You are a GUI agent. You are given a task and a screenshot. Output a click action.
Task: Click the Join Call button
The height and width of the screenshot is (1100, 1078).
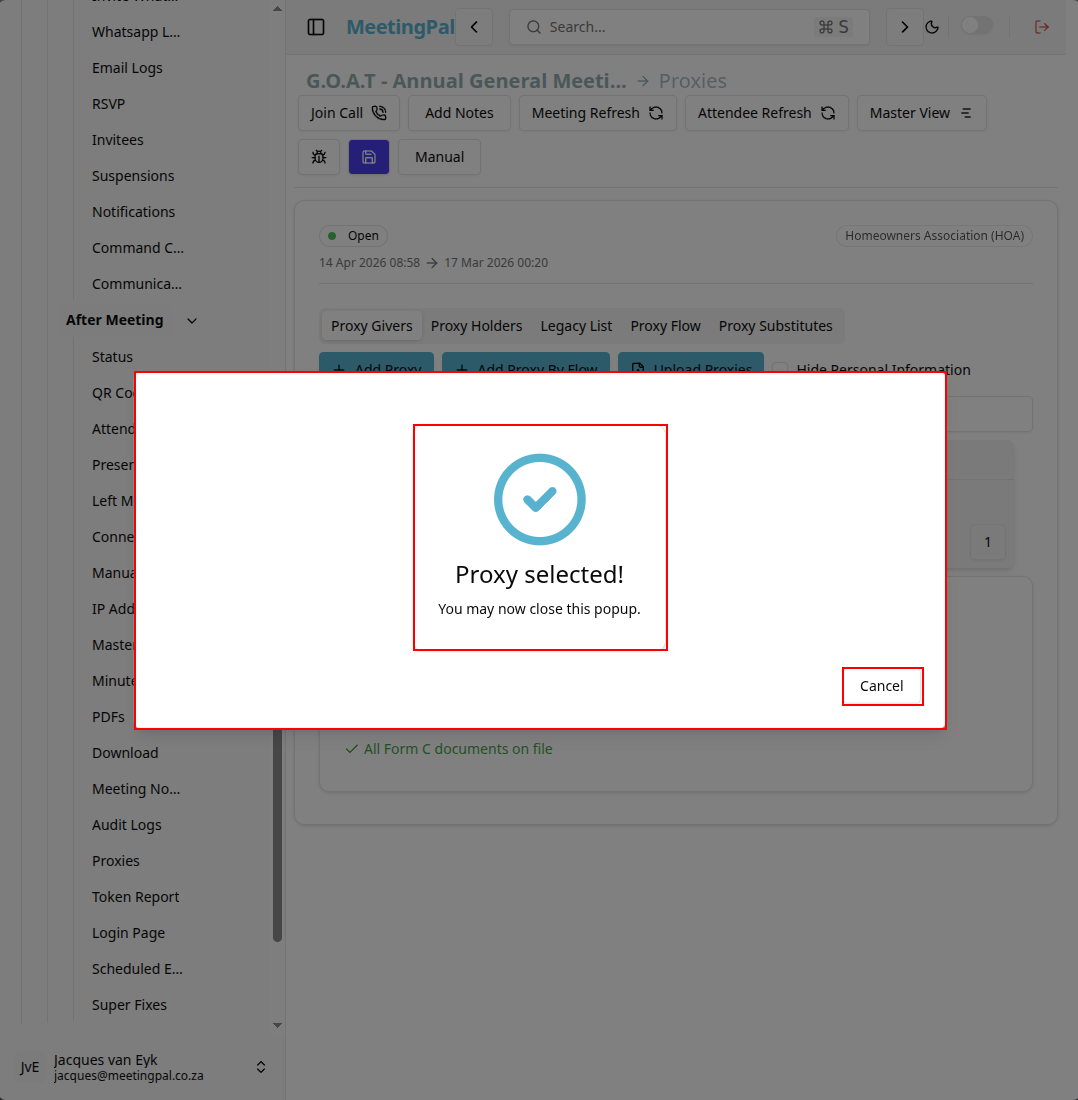[x=349, y=113]
